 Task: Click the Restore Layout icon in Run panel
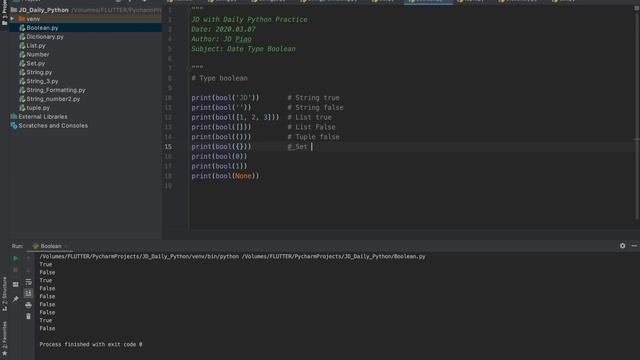[16, 284]
